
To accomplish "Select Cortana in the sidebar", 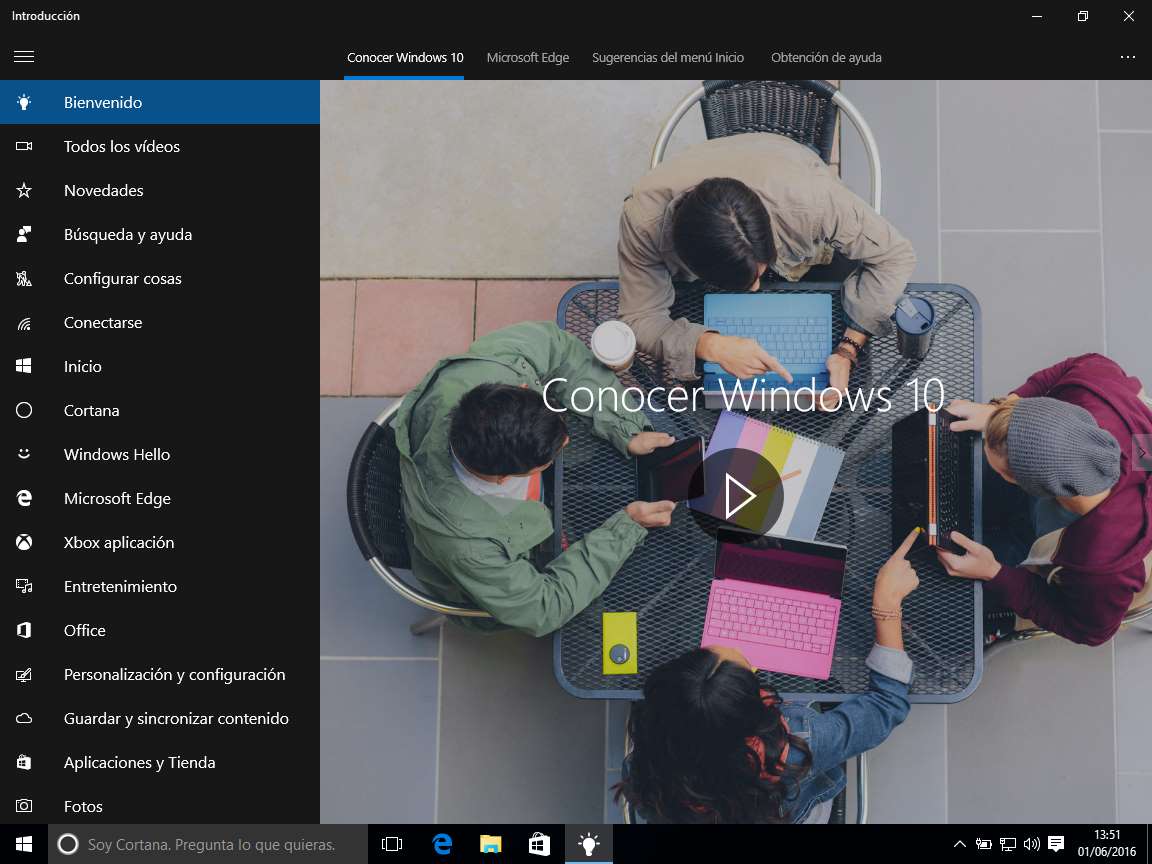I will 159,410.
